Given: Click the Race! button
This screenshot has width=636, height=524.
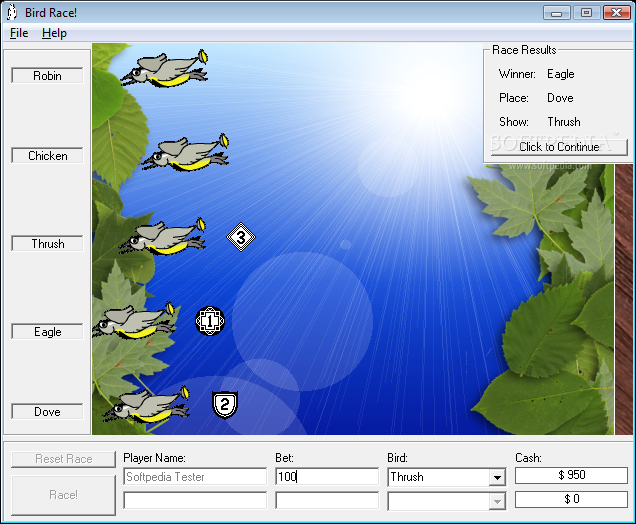Looking at the screenshot, I should pos(63,495).
